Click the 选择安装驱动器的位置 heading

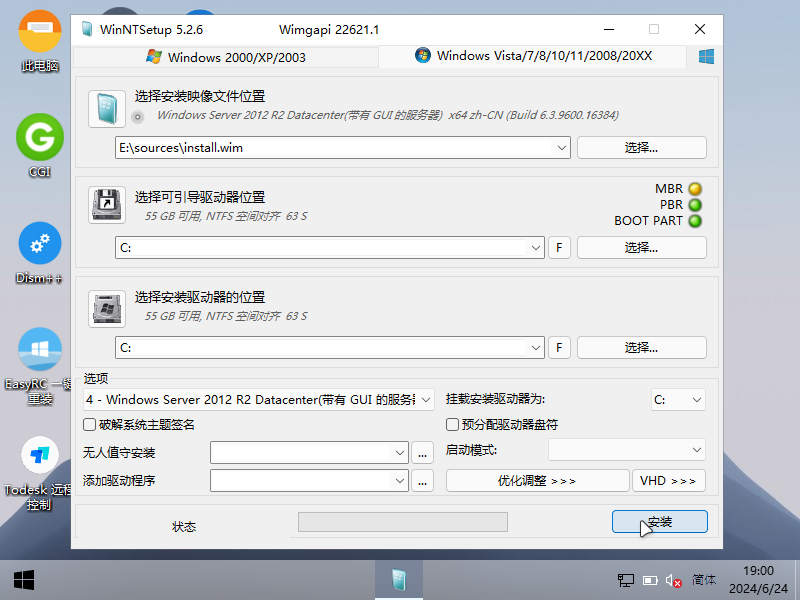[x=200, y=297]
